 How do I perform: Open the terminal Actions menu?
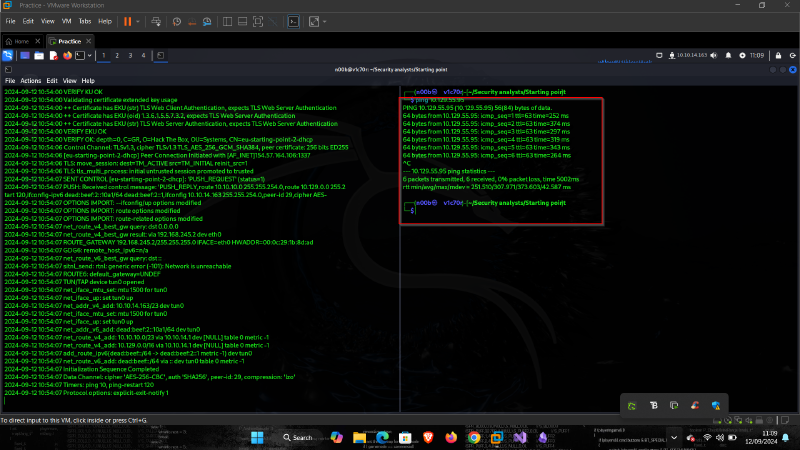[x=31, y=80]
